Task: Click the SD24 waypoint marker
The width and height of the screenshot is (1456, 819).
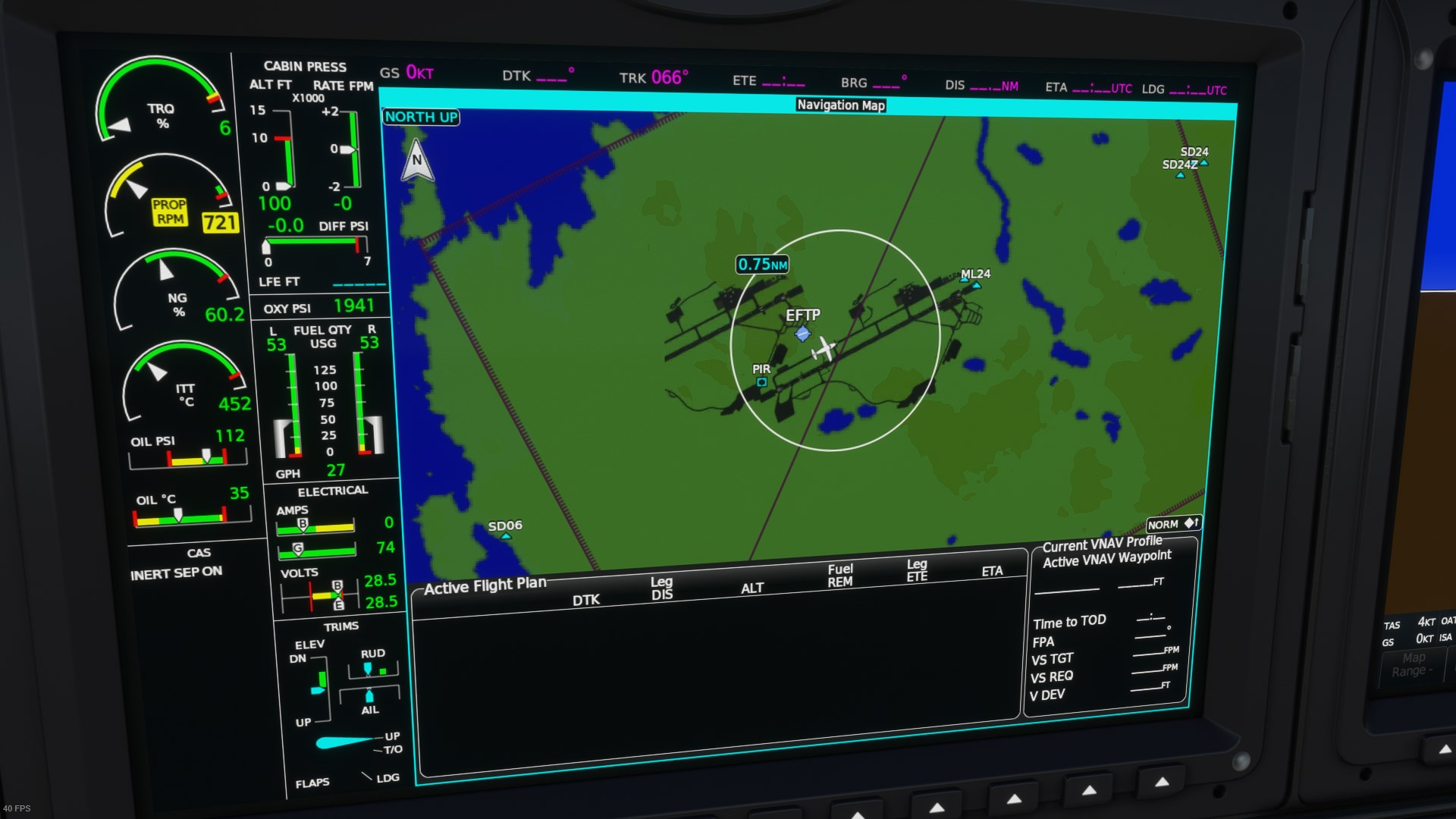Action: tap(1203, 163)
